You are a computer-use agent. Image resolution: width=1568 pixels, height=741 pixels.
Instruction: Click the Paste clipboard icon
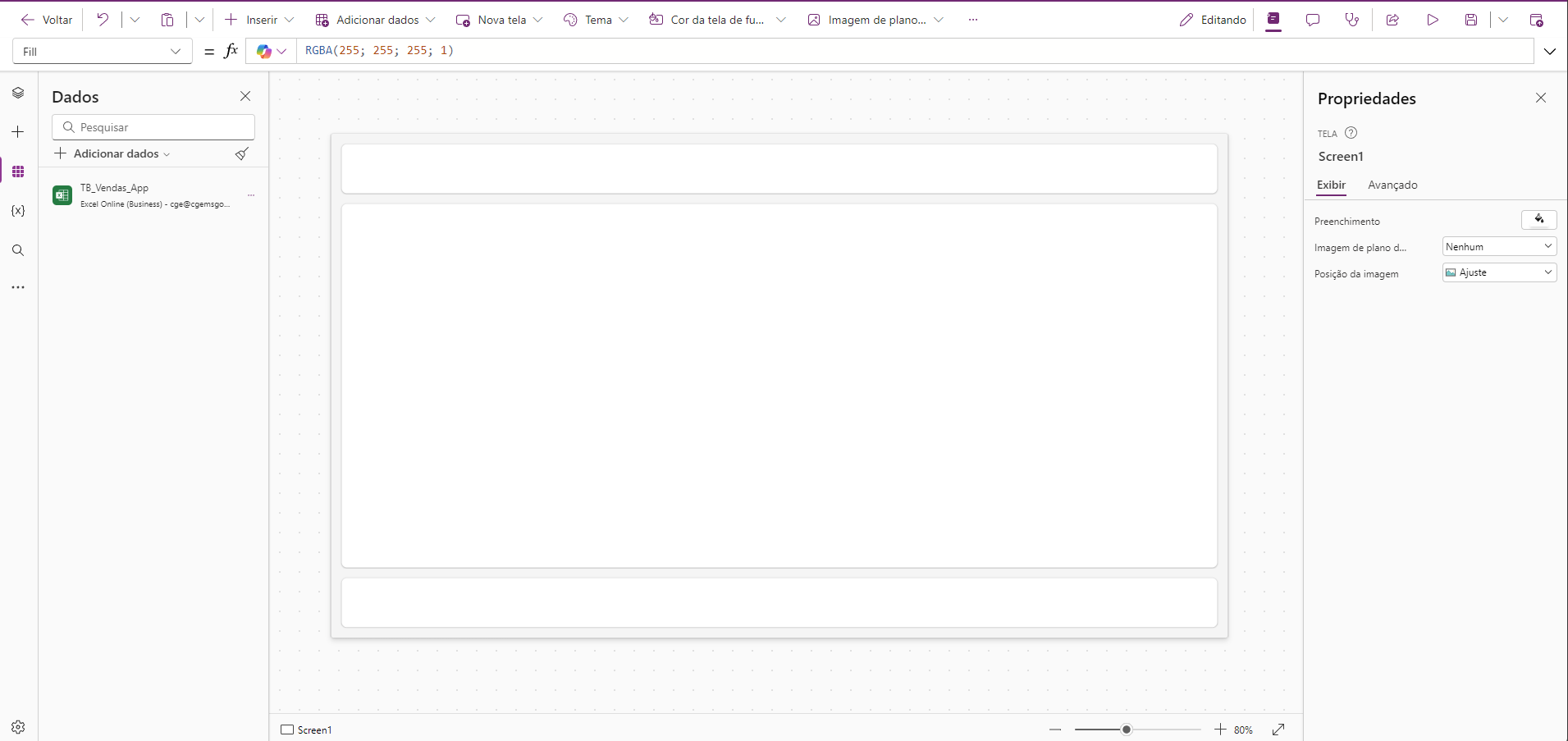tap(167, 20)
